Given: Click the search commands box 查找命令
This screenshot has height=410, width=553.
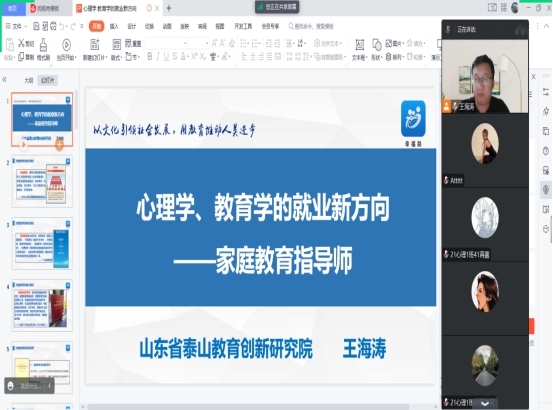Looking at the screenshot, I should point(311,26).
